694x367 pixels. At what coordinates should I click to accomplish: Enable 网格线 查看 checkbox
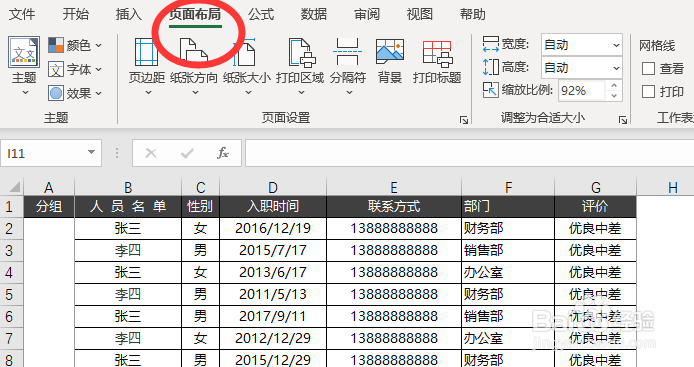648,69
